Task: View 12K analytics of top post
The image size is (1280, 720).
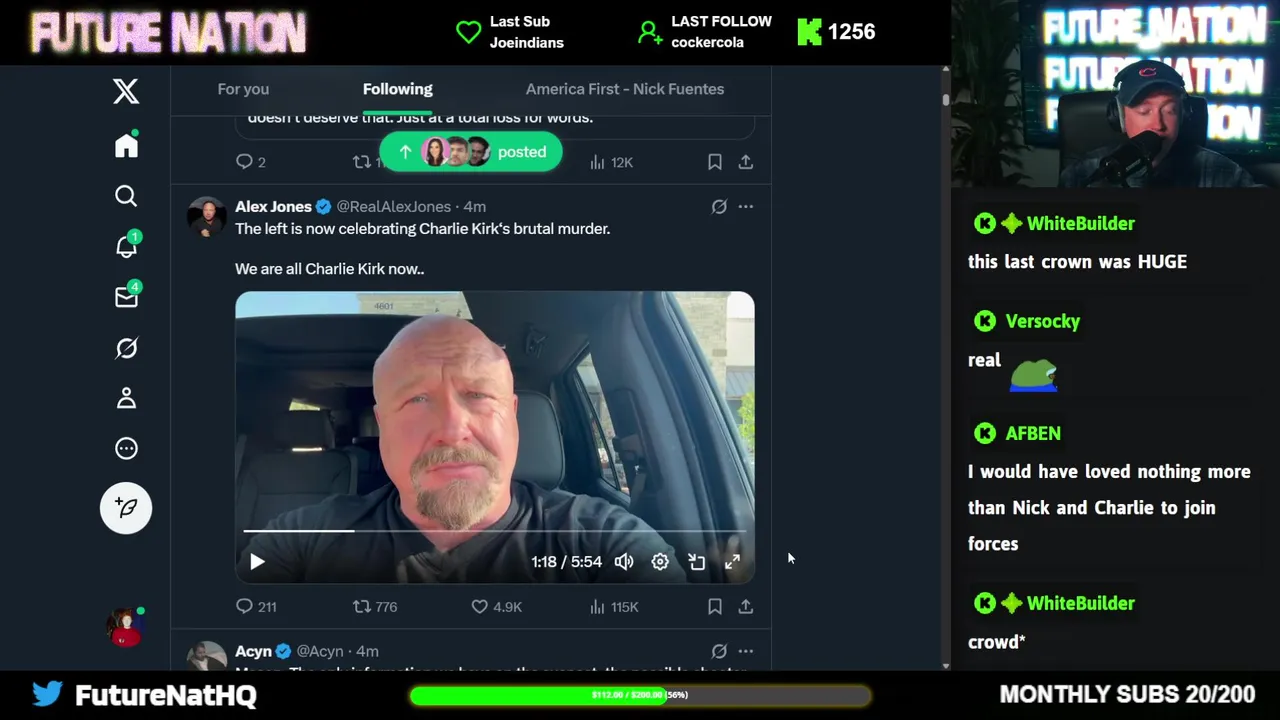Action: click(x=611, y=162)
